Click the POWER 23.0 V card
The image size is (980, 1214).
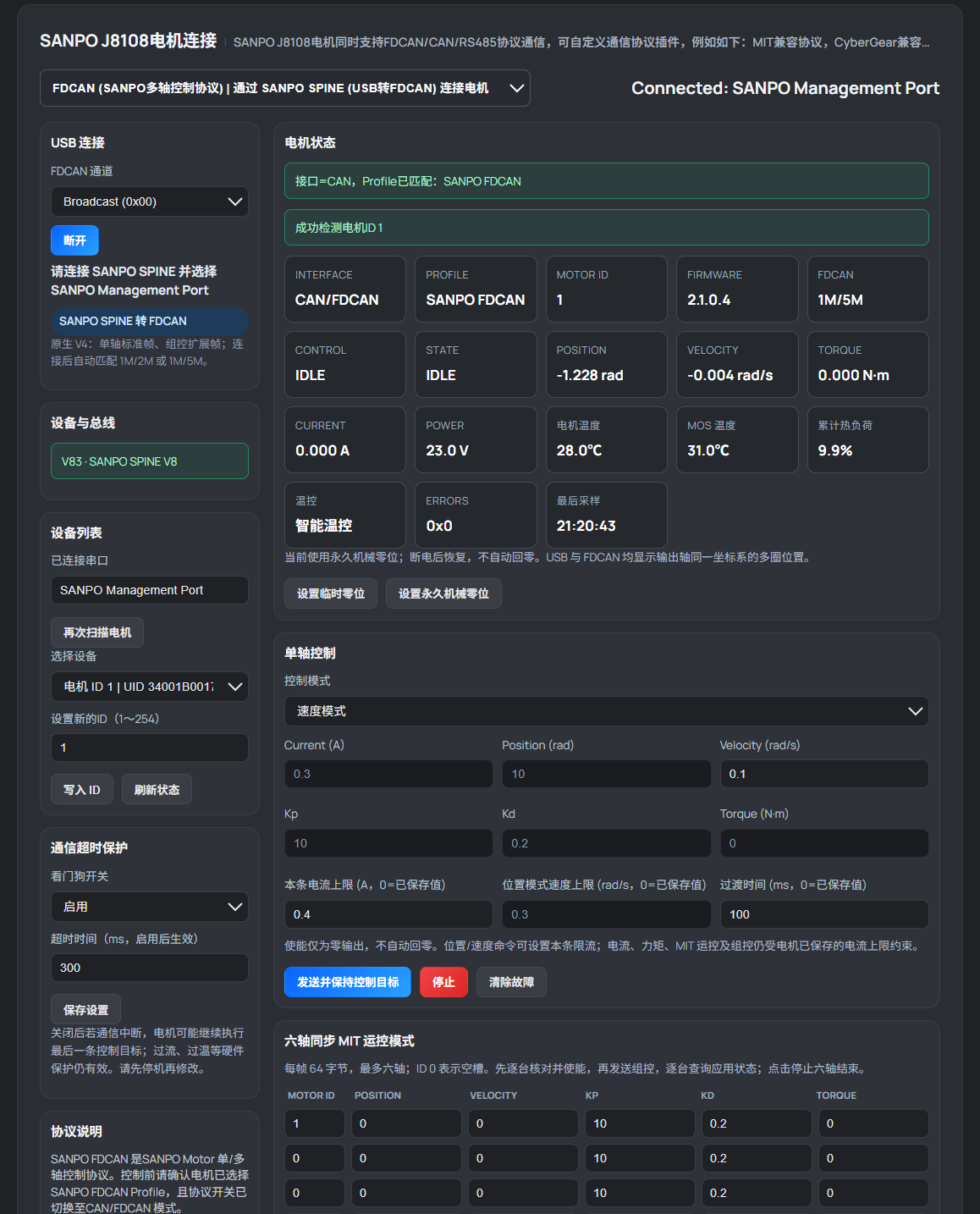(x=476, y=439)
